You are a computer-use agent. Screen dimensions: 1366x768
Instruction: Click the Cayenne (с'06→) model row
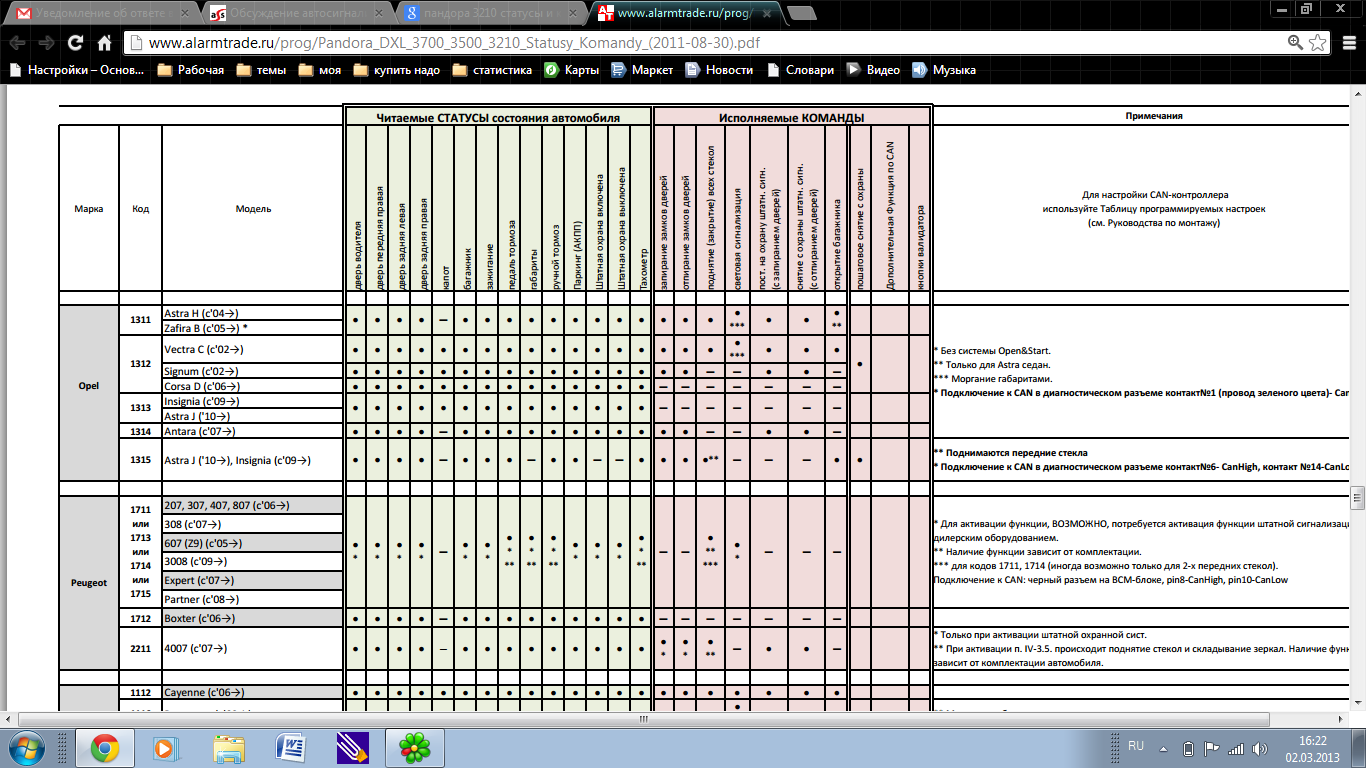click(x=252, y=692)
